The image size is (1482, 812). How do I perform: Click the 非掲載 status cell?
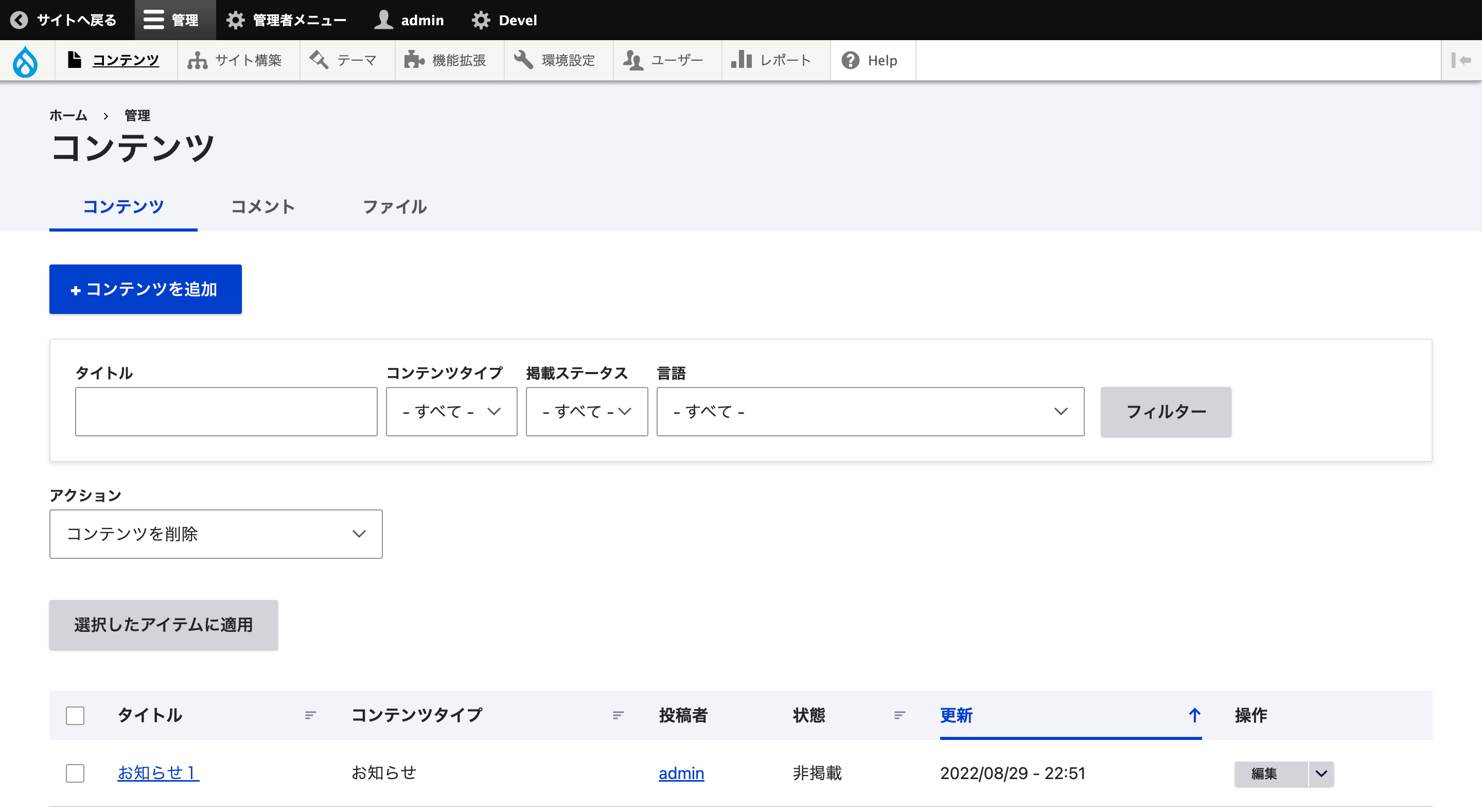point(817,773)
